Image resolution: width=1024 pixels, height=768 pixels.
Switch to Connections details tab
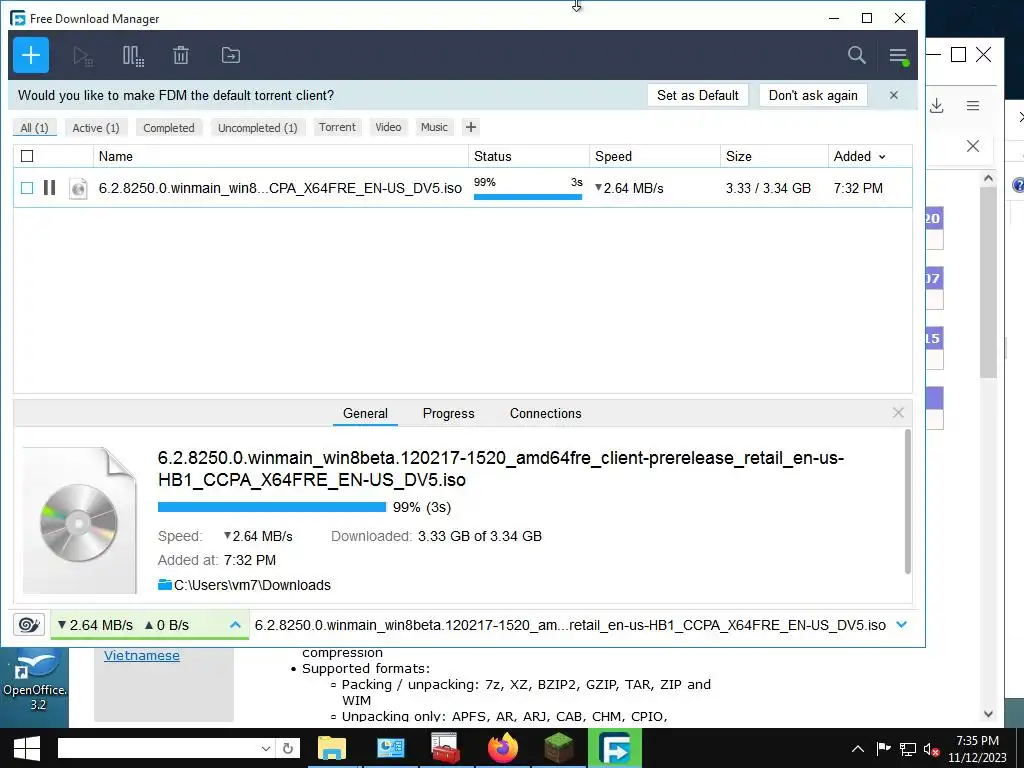[545, 413]
